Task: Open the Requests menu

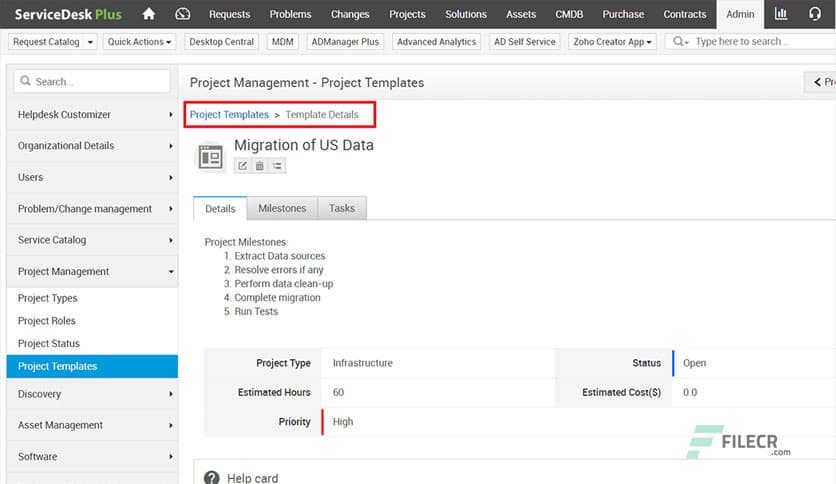Action: [x=229, y=14]
